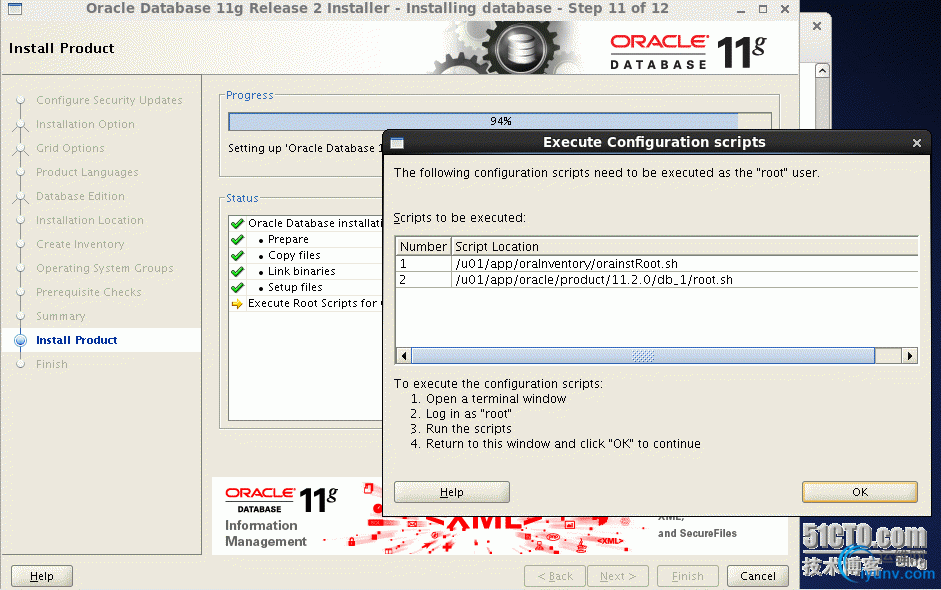Viewport: 941px width, 590px height.
Task: Click the installer's bottom-left Help button
Action: [x=41, y=576]
